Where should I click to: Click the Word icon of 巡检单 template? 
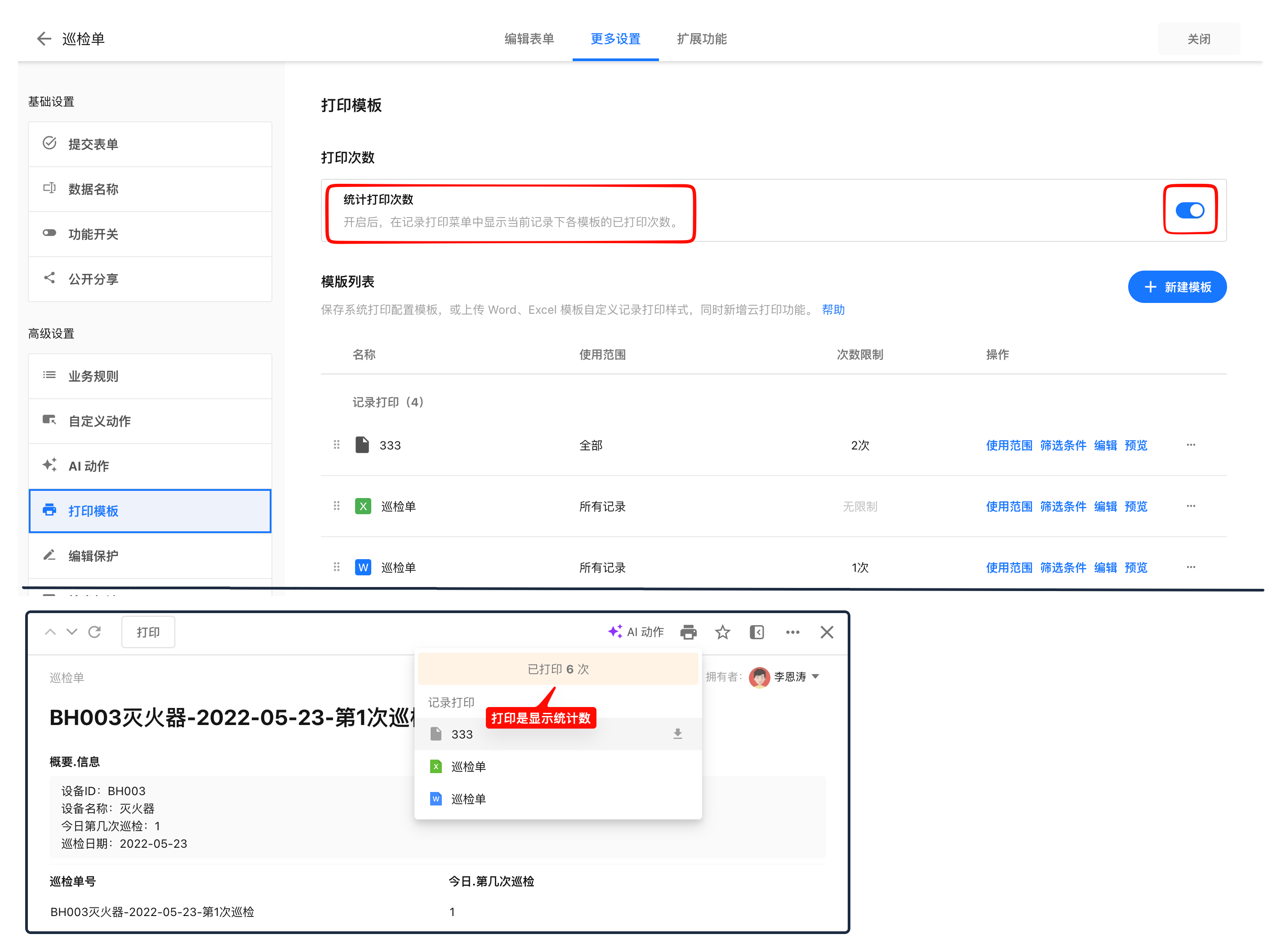coord(362,567)
